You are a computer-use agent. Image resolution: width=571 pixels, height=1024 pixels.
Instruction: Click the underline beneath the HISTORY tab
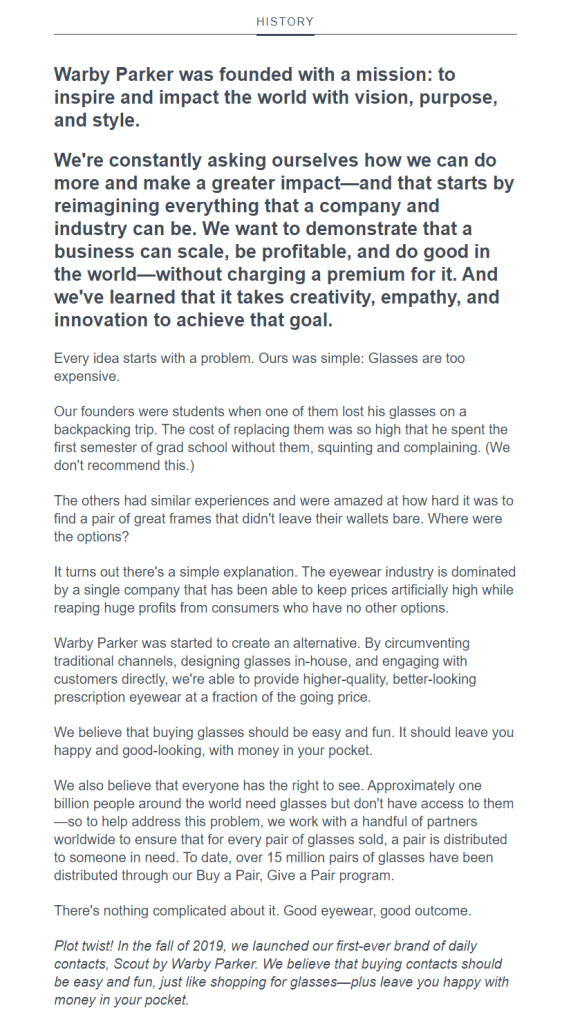[x=285, y=34]
